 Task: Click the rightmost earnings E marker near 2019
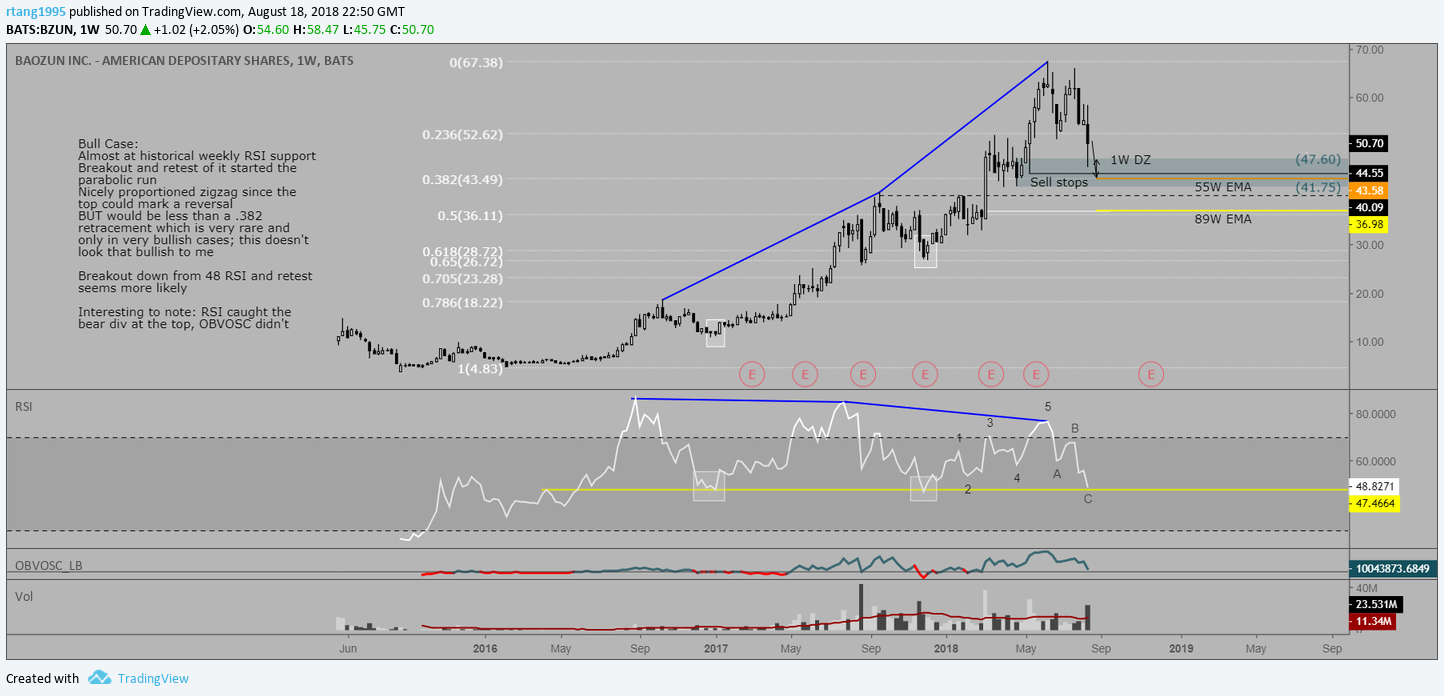pos(1151,375)
